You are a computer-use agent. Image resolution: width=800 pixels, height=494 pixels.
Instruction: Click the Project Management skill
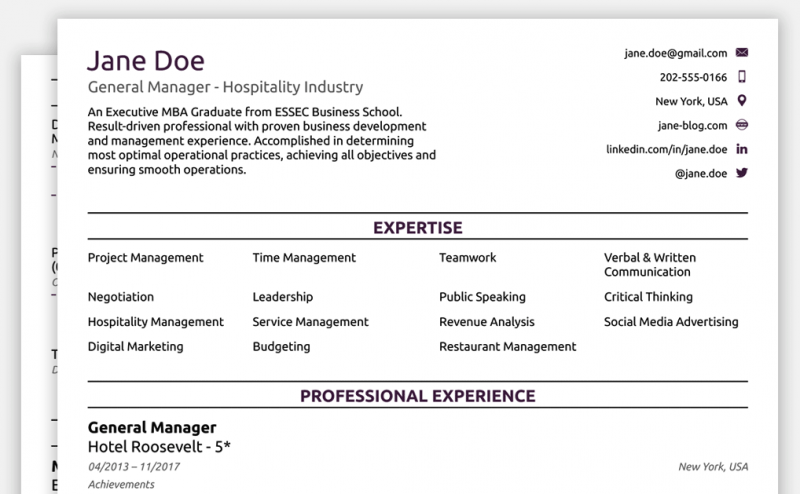click(x=145, y=258)
